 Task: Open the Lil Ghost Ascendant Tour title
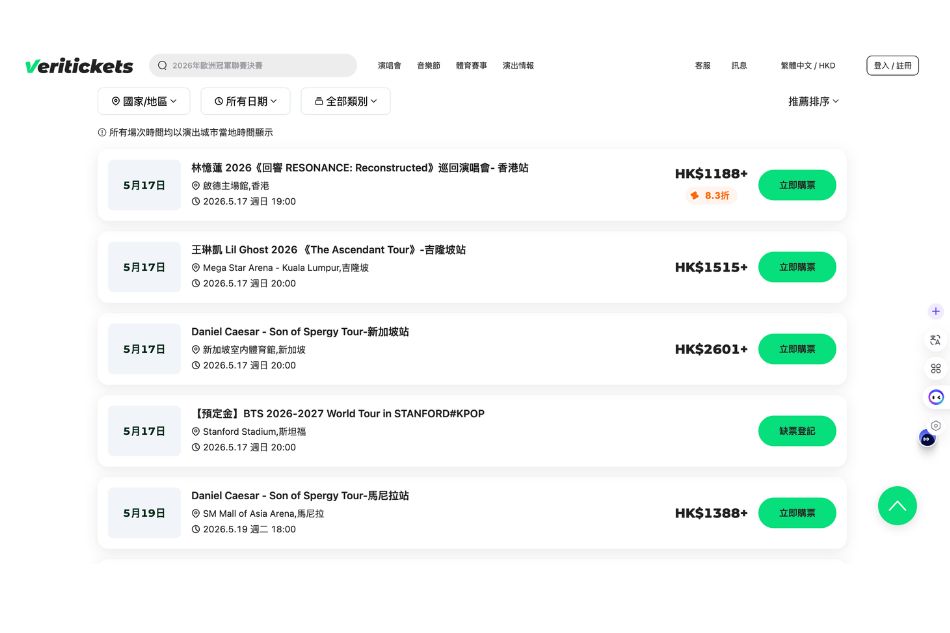[x=328, y=250]
